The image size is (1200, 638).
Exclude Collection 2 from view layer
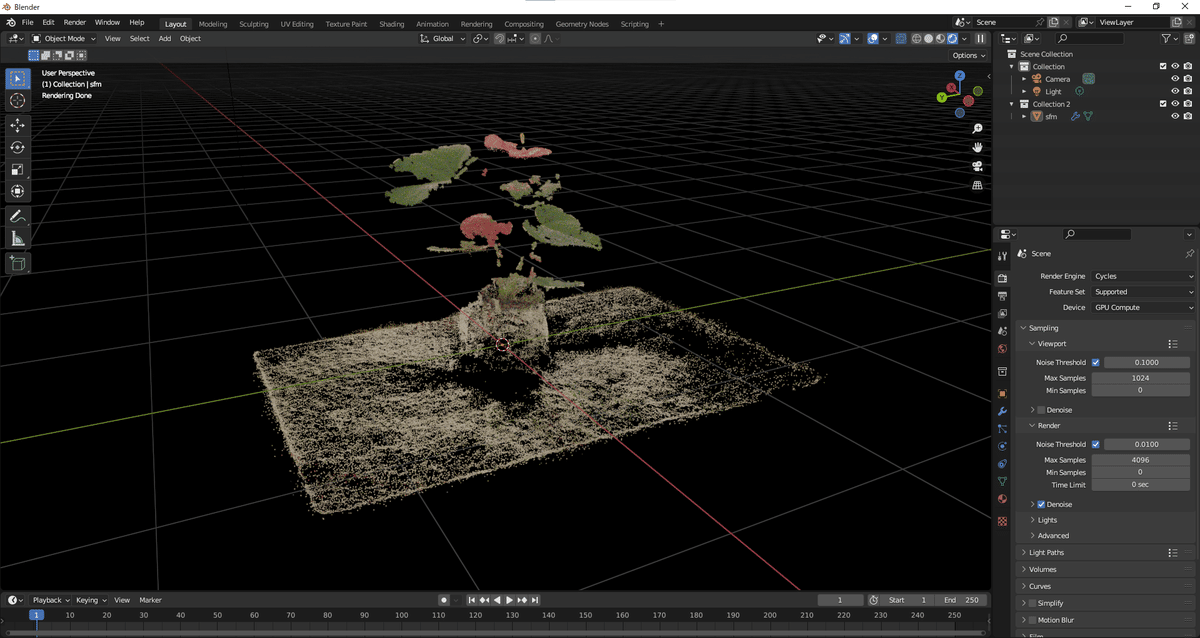tap(1163, 104)
